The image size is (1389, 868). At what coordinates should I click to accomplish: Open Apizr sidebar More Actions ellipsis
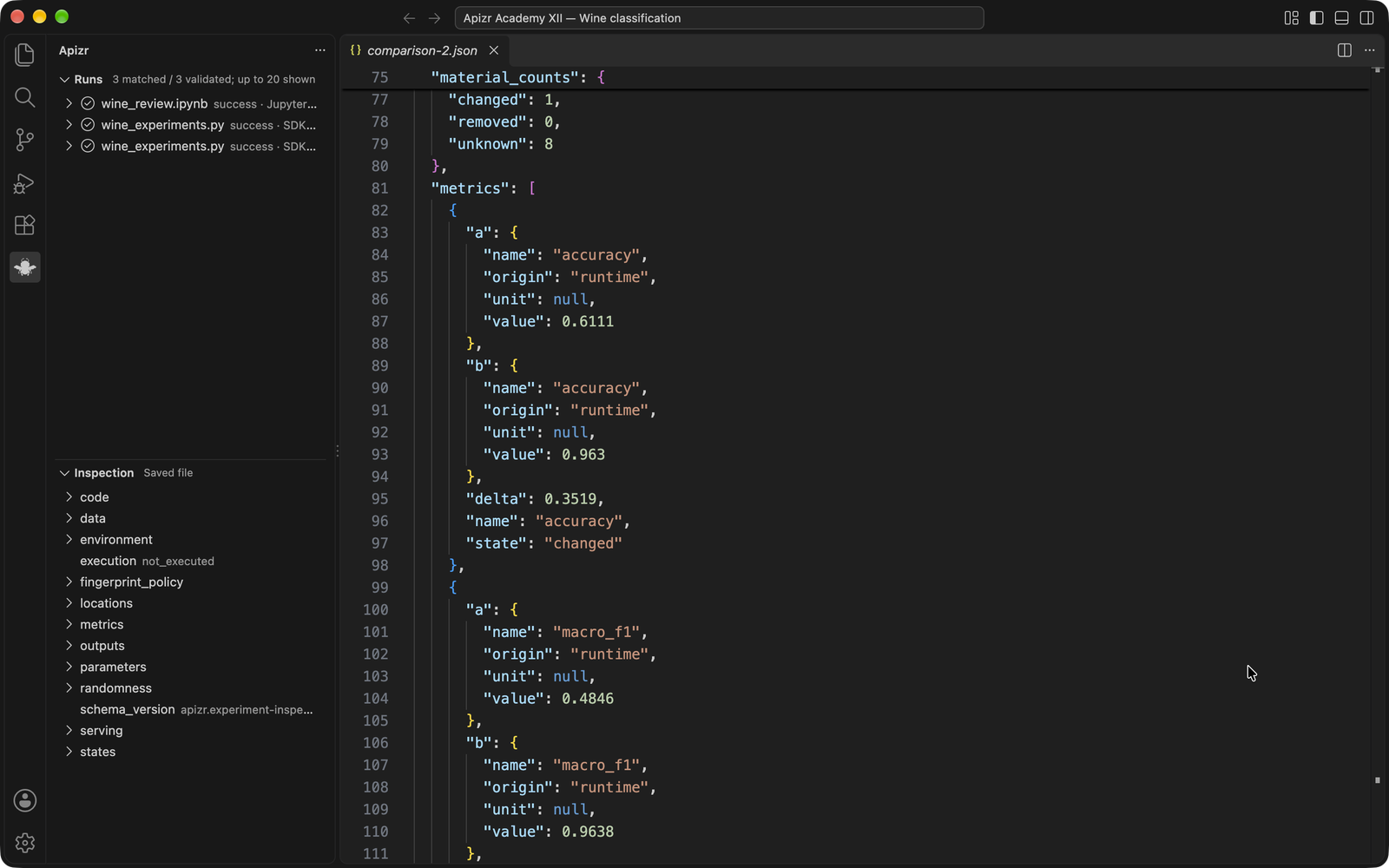[320, 50]
